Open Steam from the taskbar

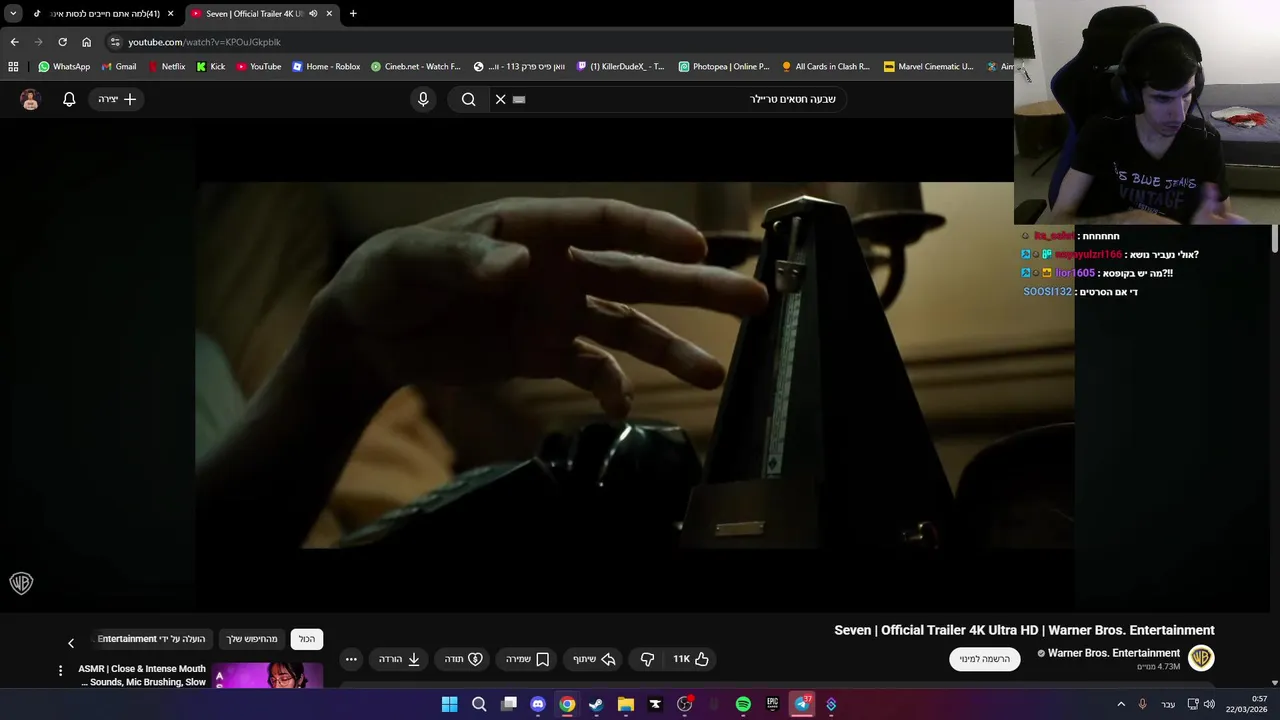(596, 704)
